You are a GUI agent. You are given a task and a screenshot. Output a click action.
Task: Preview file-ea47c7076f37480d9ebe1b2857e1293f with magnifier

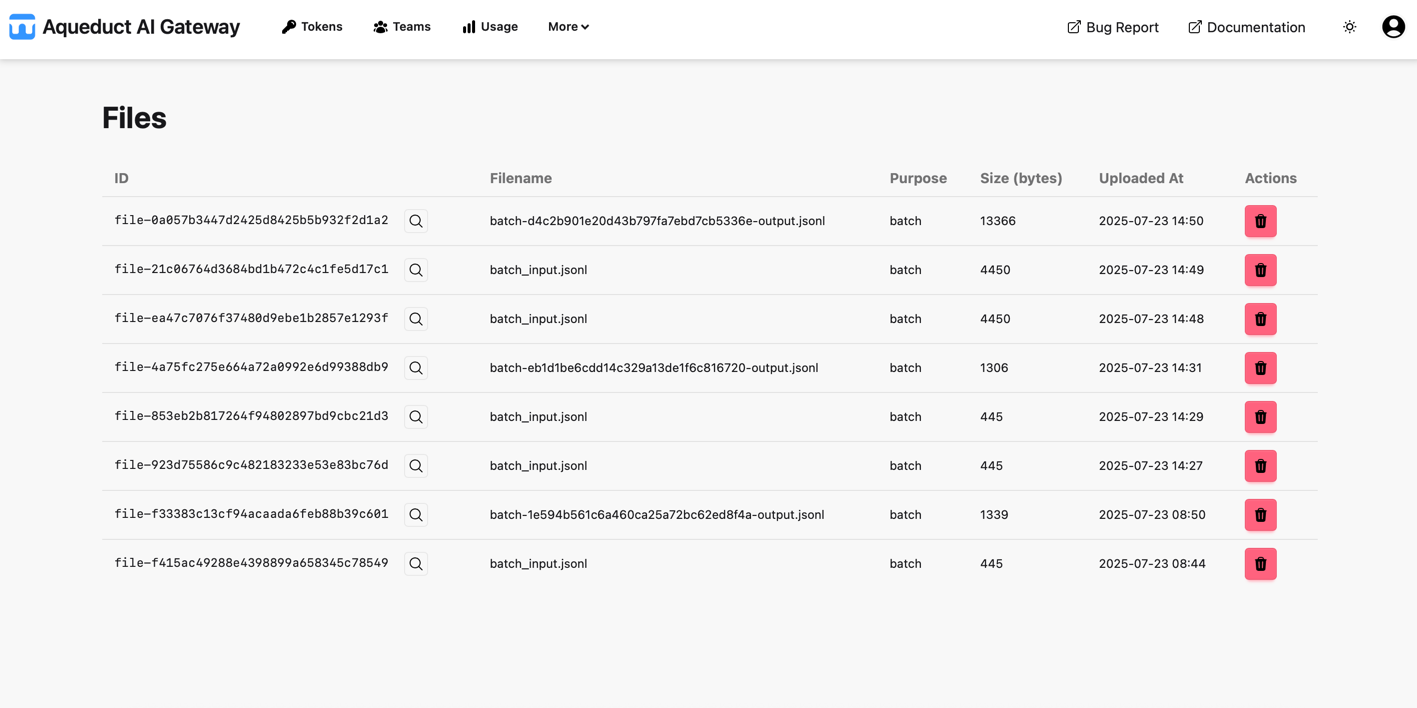pyautogui.click(x=416, y=319)
